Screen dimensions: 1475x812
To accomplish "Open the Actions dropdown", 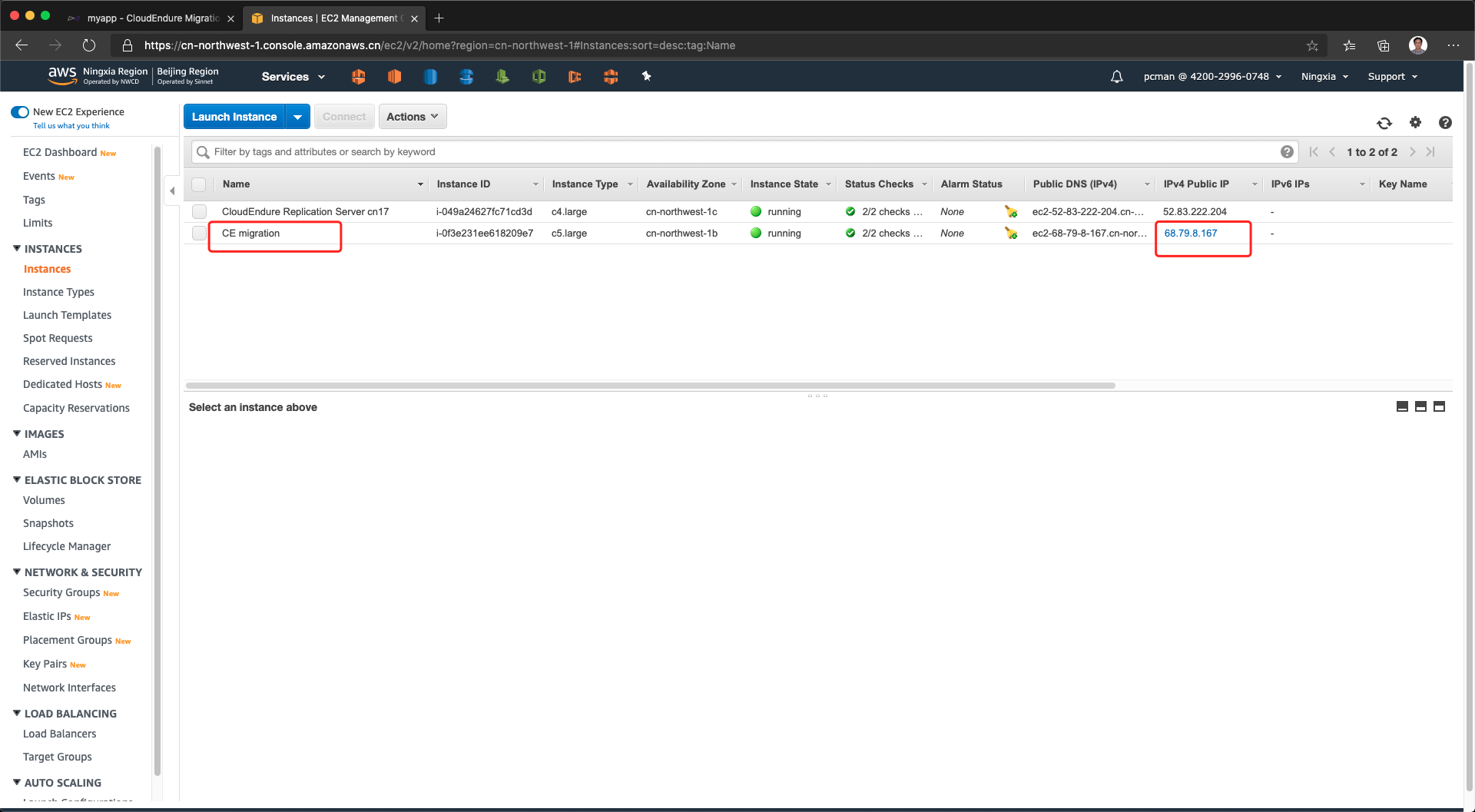I will coord(412,117).
